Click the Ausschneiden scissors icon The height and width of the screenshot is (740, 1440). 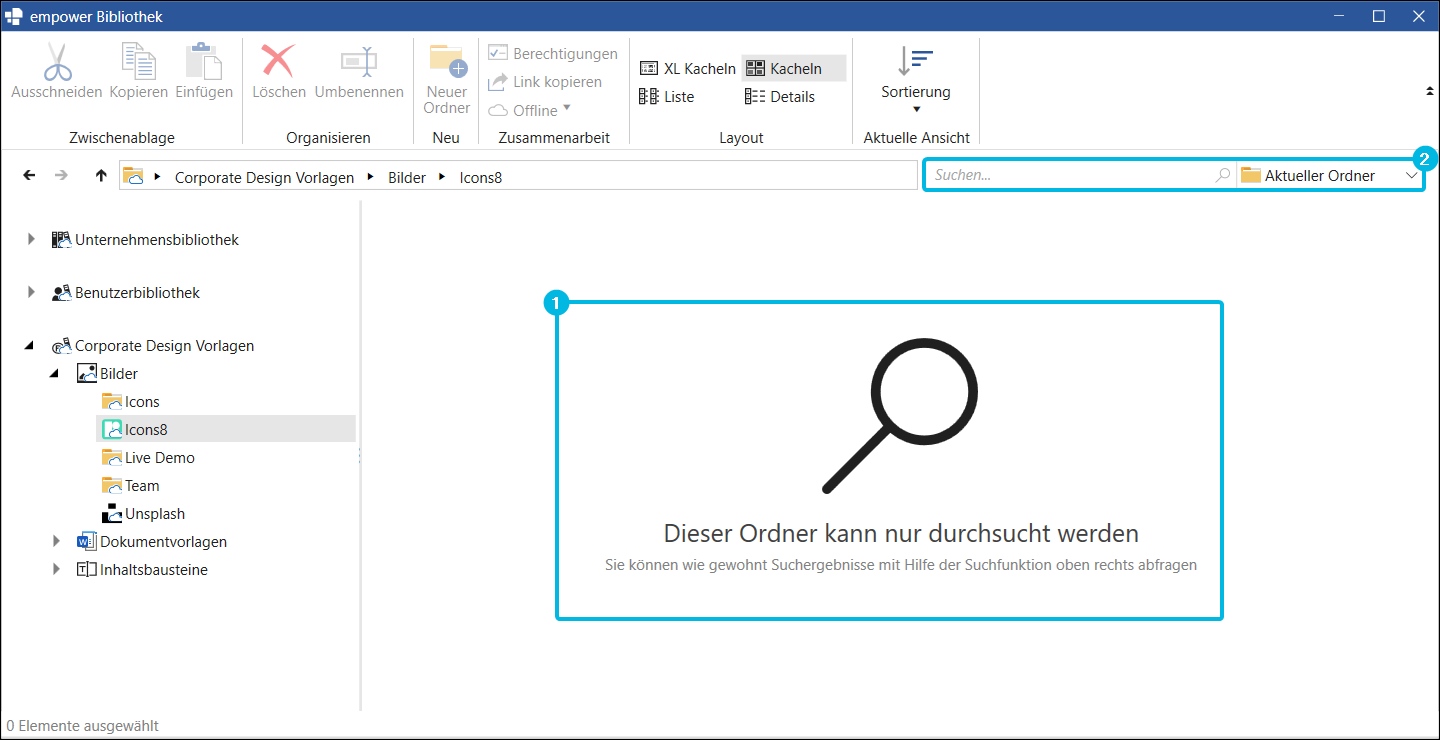click(57, 62)
